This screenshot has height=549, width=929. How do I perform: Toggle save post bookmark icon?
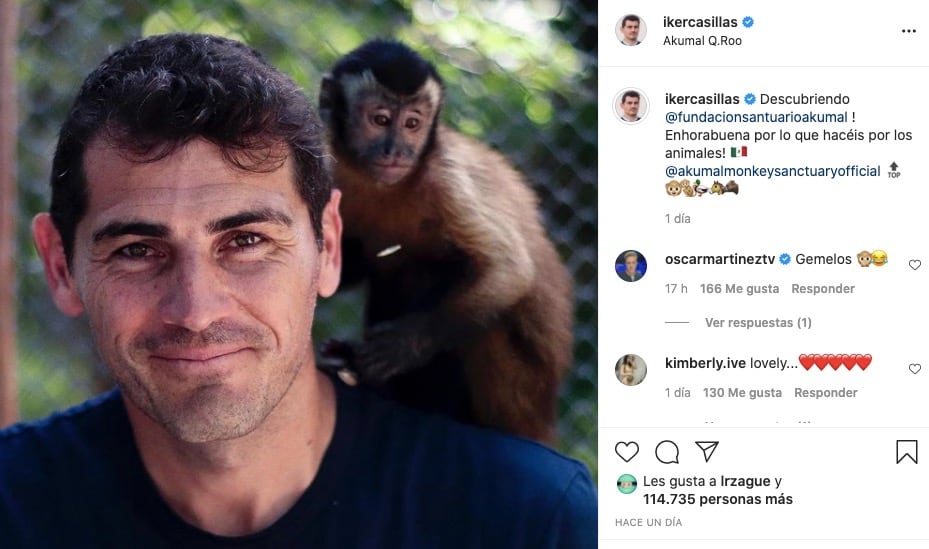(x=906, y=452)
